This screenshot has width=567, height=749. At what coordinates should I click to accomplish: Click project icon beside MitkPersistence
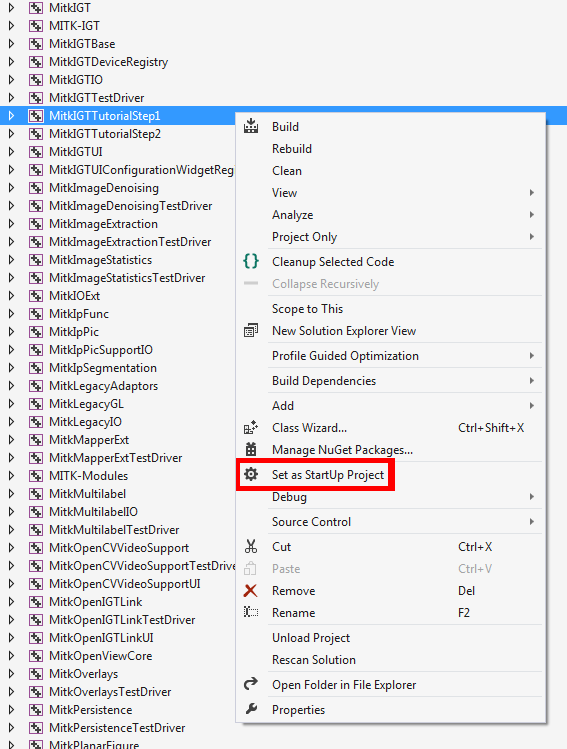click(x=35, y=710)
